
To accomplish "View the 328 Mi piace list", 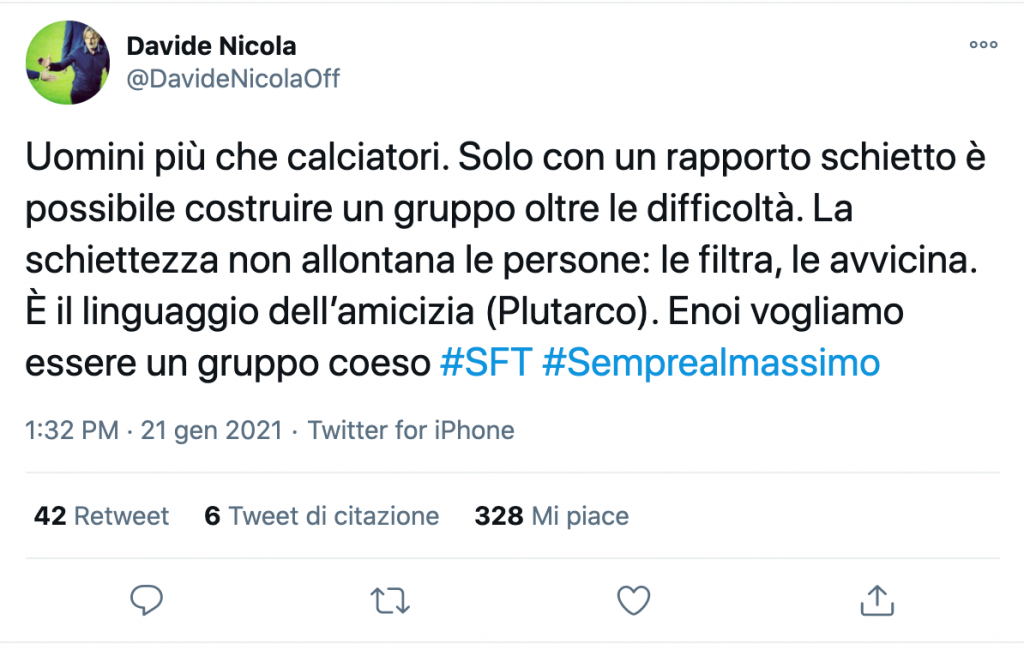I will point(551,516).
